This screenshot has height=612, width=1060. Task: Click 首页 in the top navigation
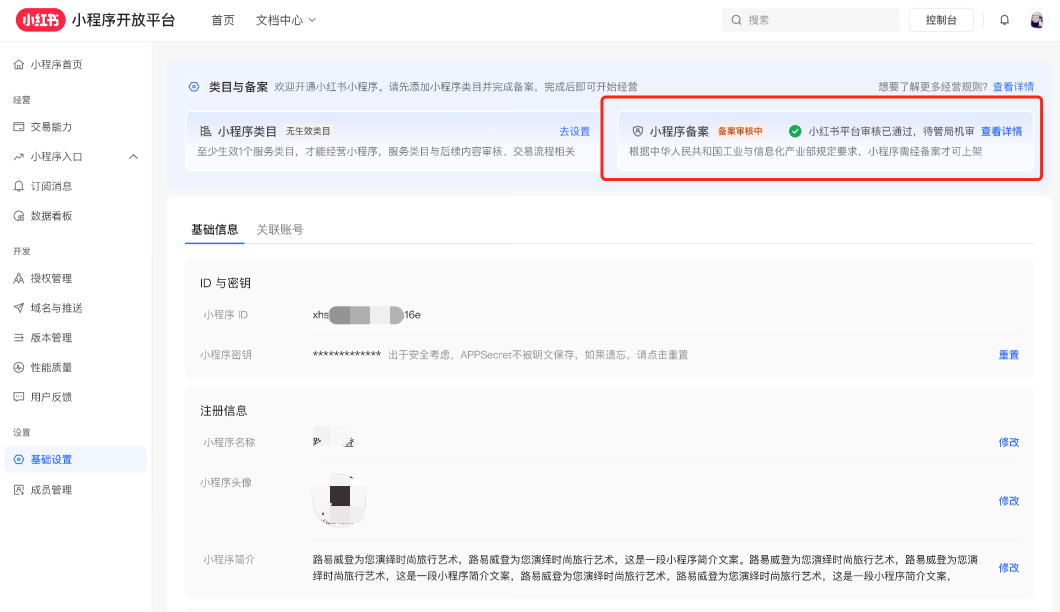point(223,20)
